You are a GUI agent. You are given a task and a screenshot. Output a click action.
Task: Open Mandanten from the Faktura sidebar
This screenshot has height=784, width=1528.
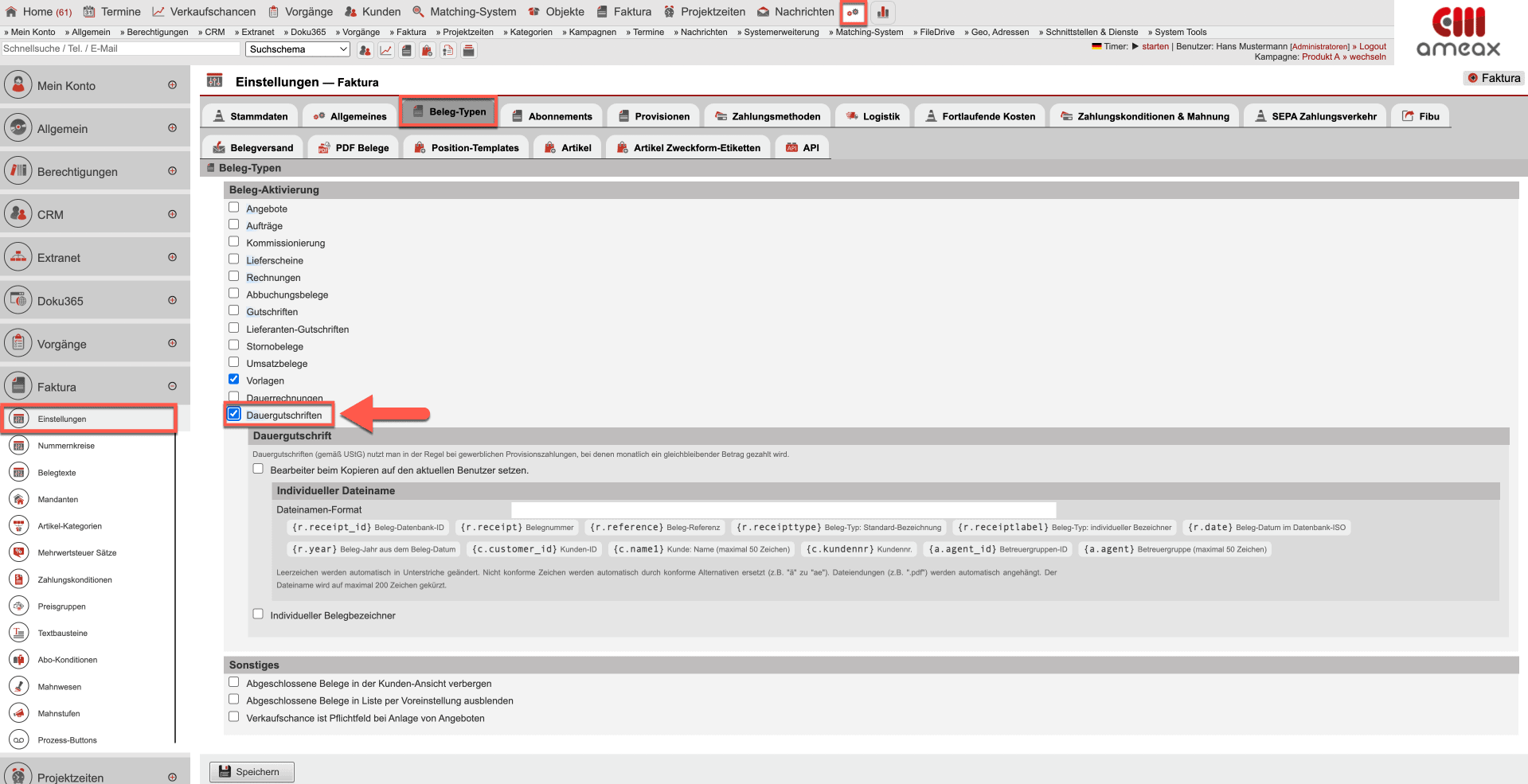click(x=57, y=500)
